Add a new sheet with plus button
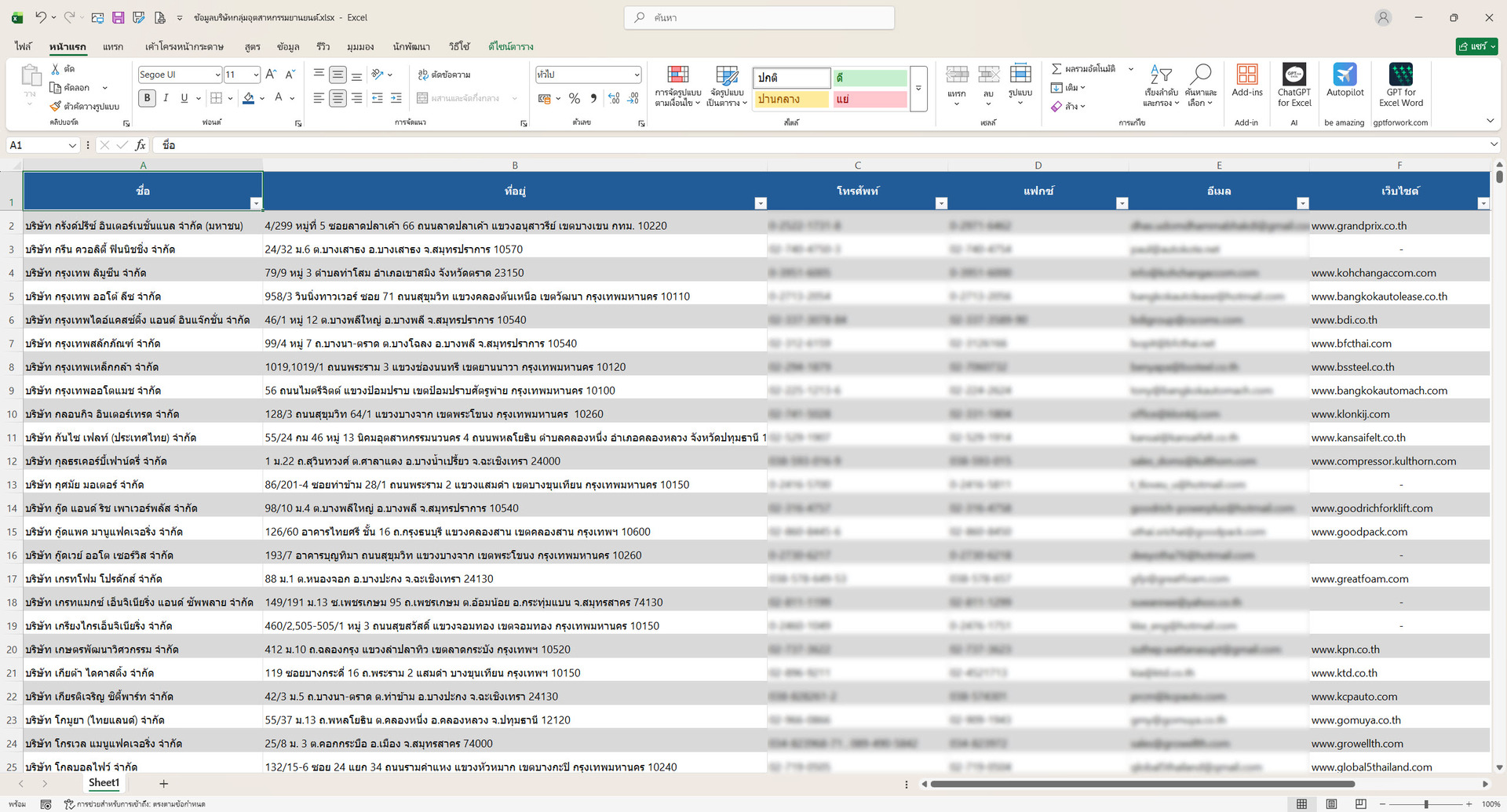Screen dimensions: 1507x812 pyautogui.click(x=163, y=784)
